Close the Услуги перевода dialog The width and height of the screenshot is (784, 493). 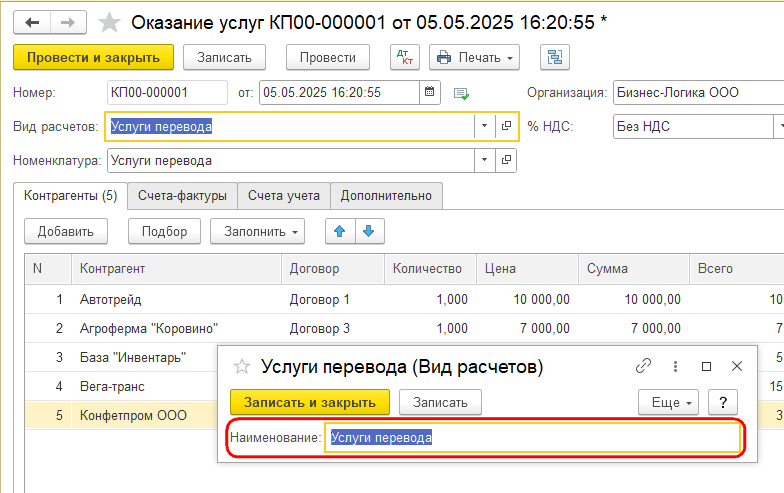pos(736,366)
